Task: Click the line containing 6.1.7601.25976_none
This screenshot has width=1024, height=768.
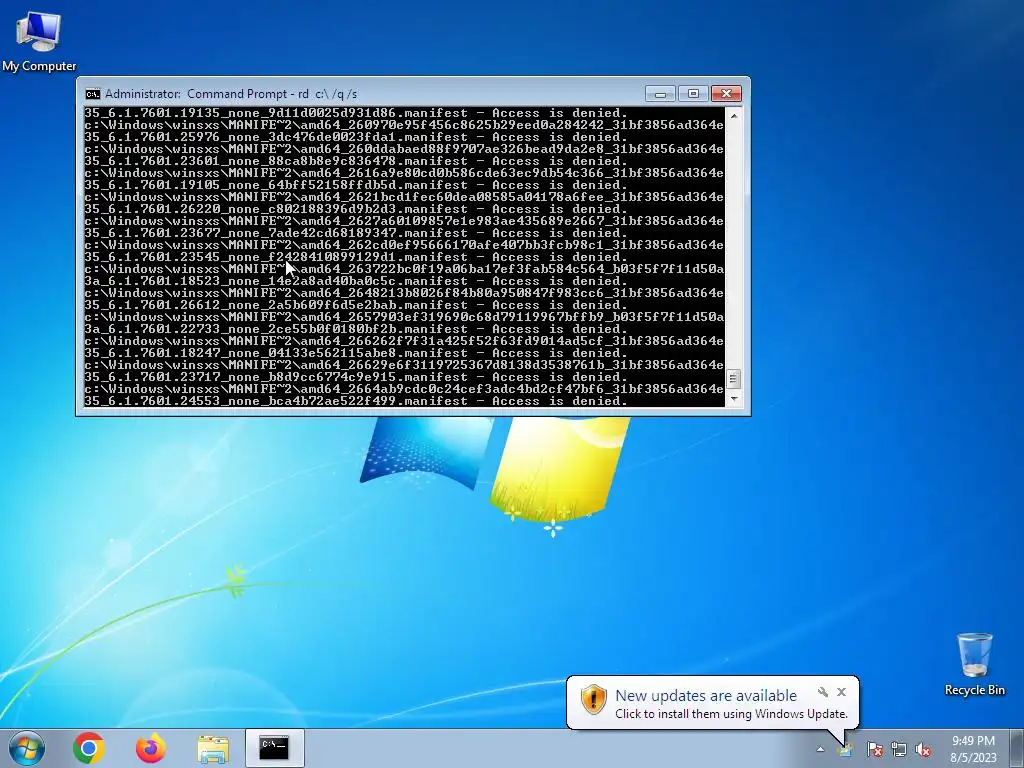Action: (356, 137)
